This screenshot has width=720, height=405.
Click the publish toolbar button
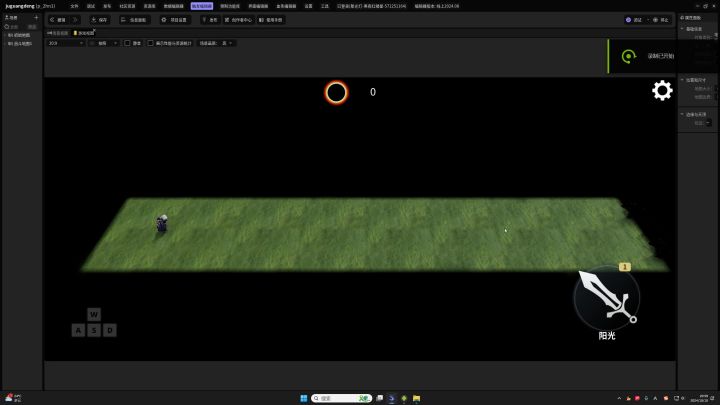pos(210,20)
